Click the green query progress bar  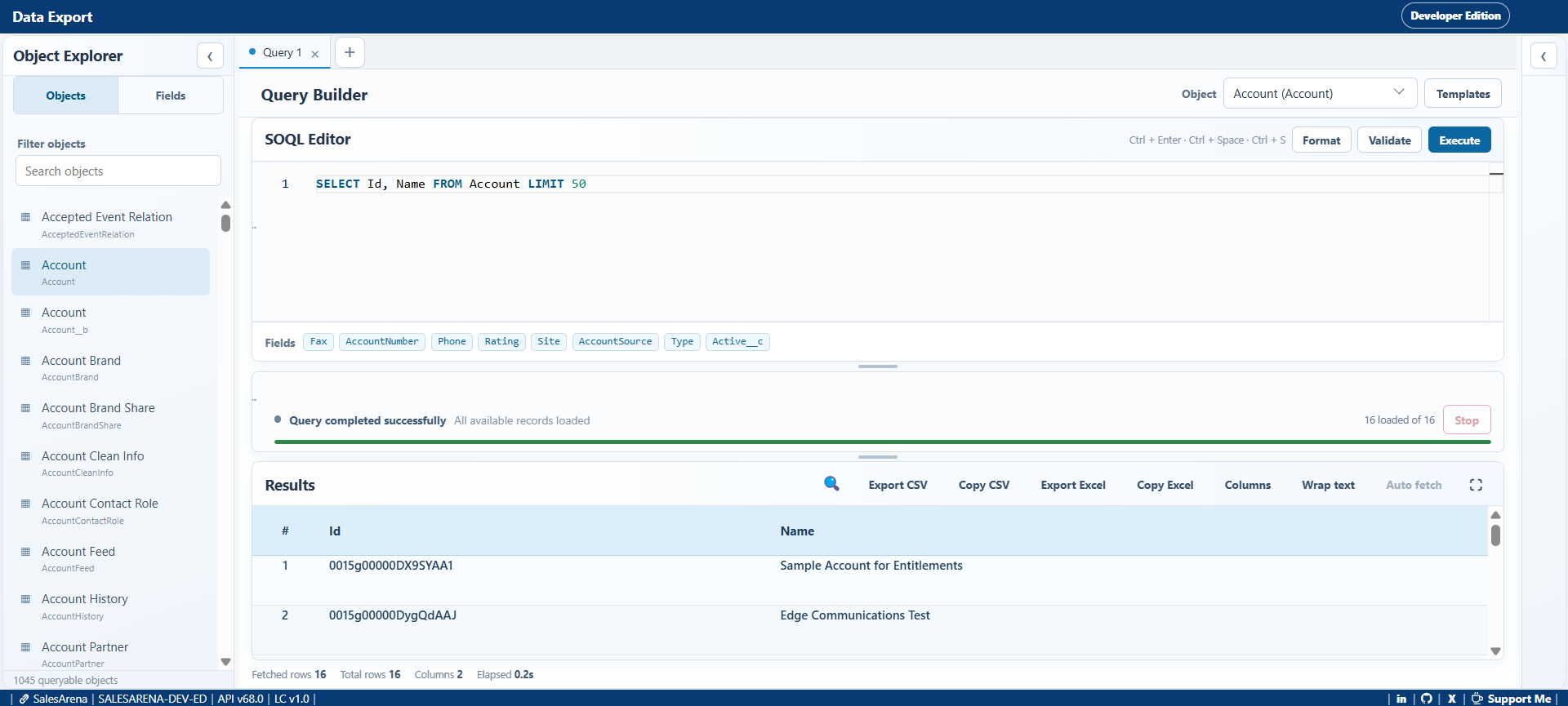click(883, 442)
